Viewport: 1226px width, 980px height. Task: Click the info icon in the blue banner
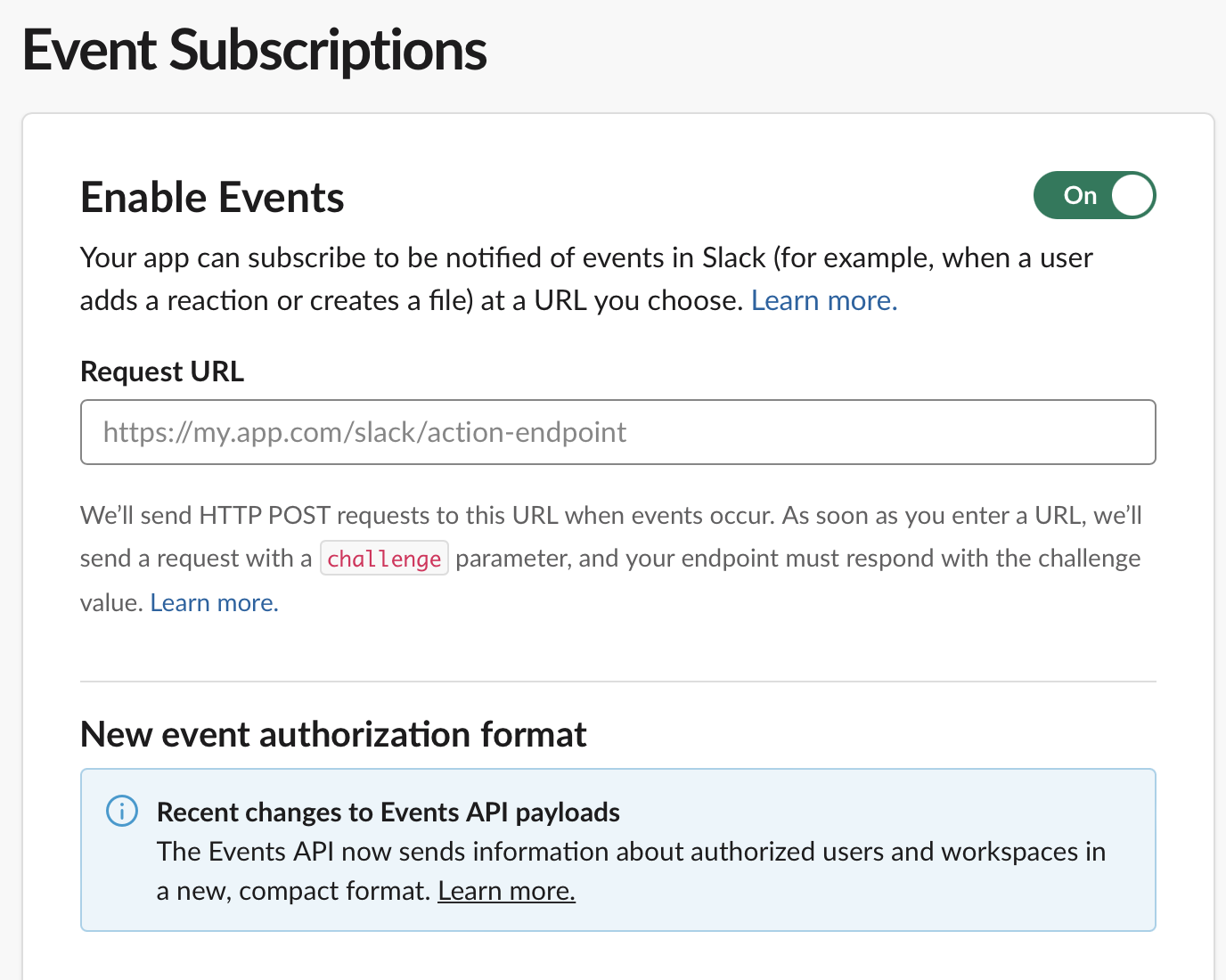click(x=122, y=811)
